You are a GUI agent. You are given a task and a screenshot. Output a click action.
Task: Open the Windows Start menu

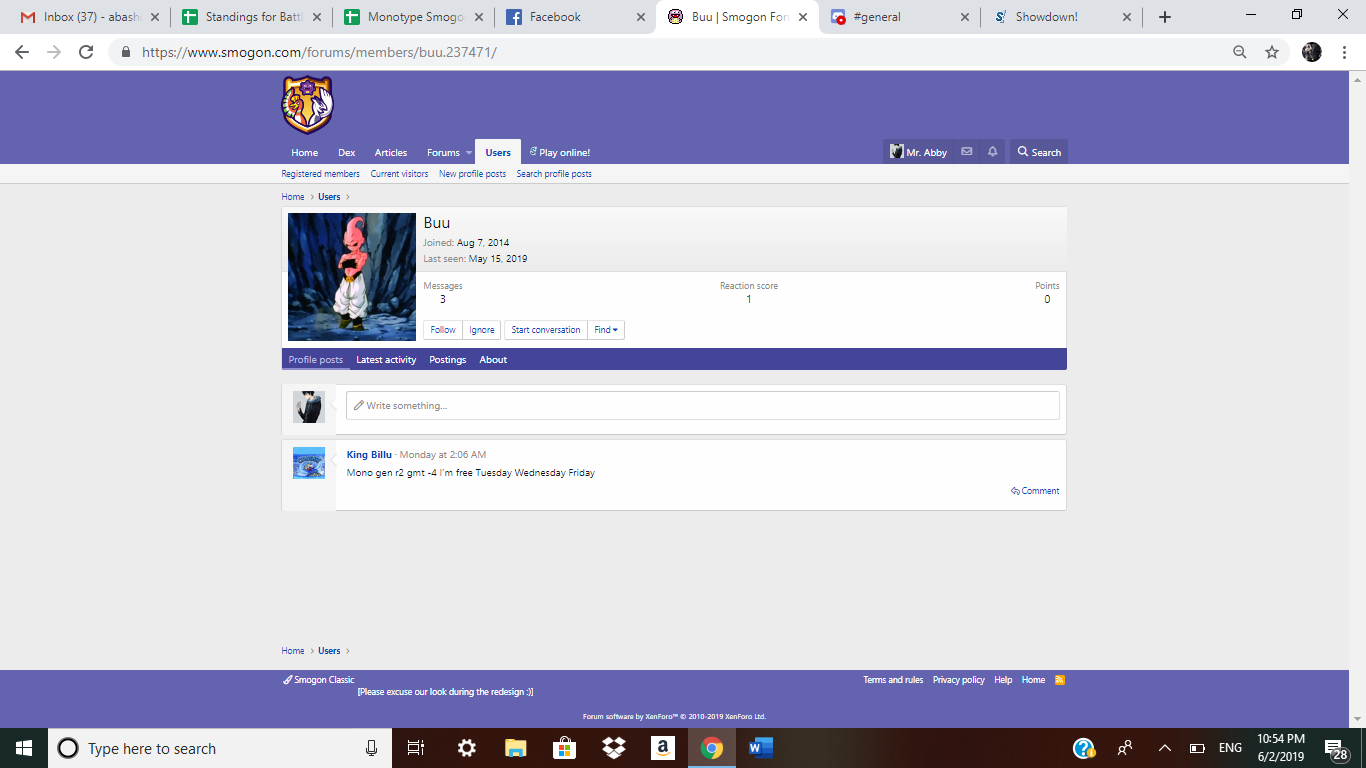24,748
